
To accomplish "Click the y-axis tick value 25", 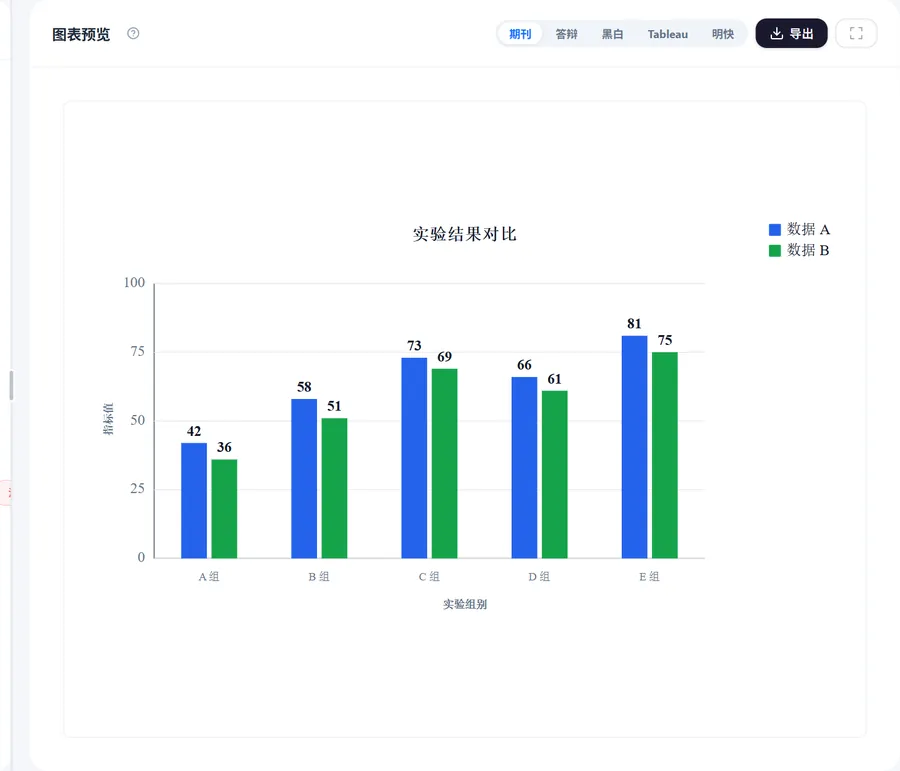I will tap(138, 489).
